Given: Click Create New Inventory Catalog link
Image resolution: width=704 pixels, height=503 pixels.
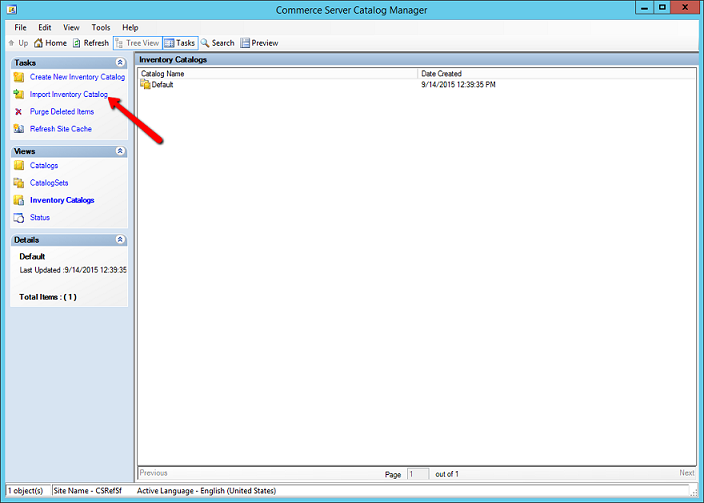Looking at the screenshot, I should (x=77, y=77).
